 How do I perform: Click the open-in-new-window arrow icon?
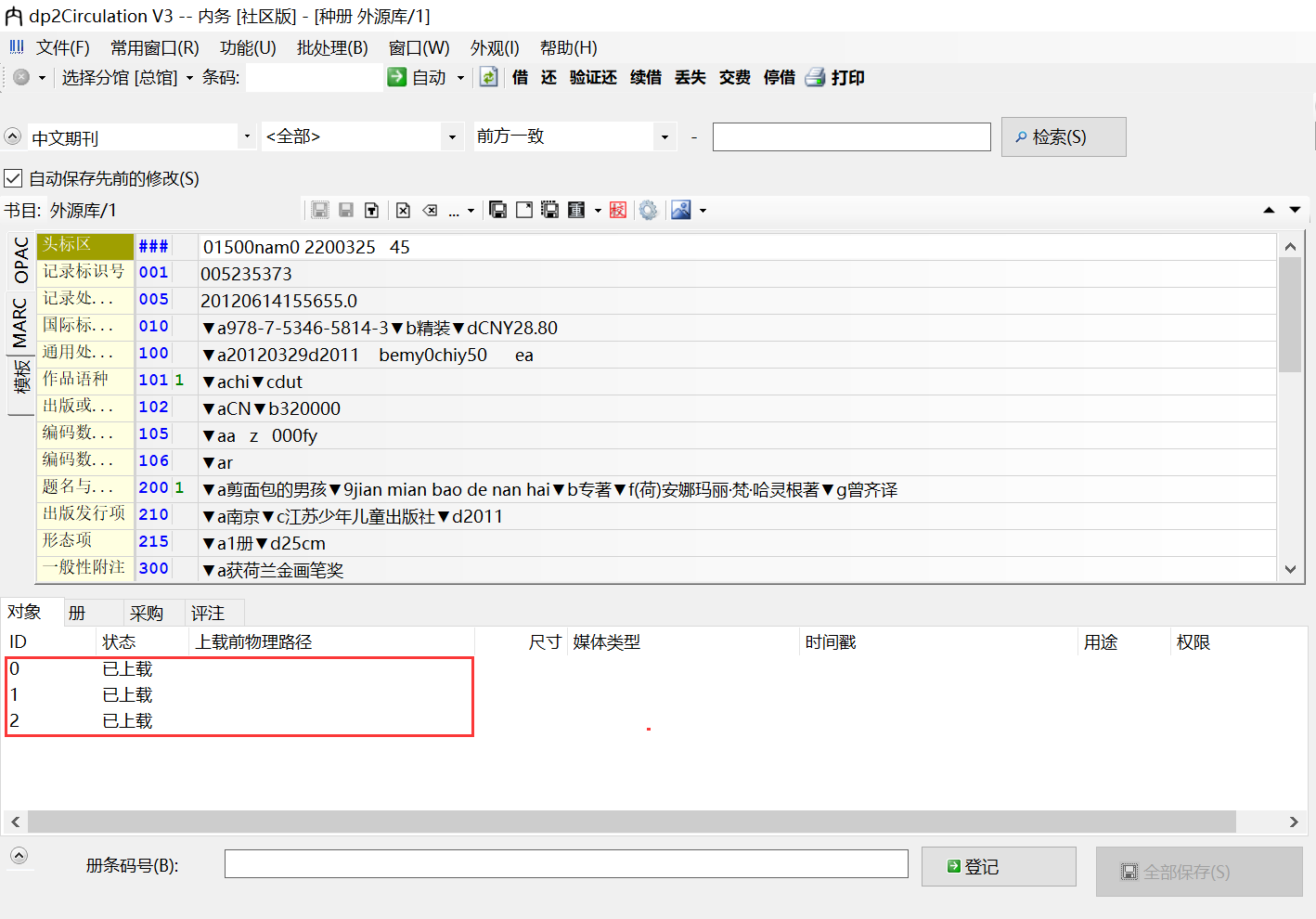click(x=524, y=210)
